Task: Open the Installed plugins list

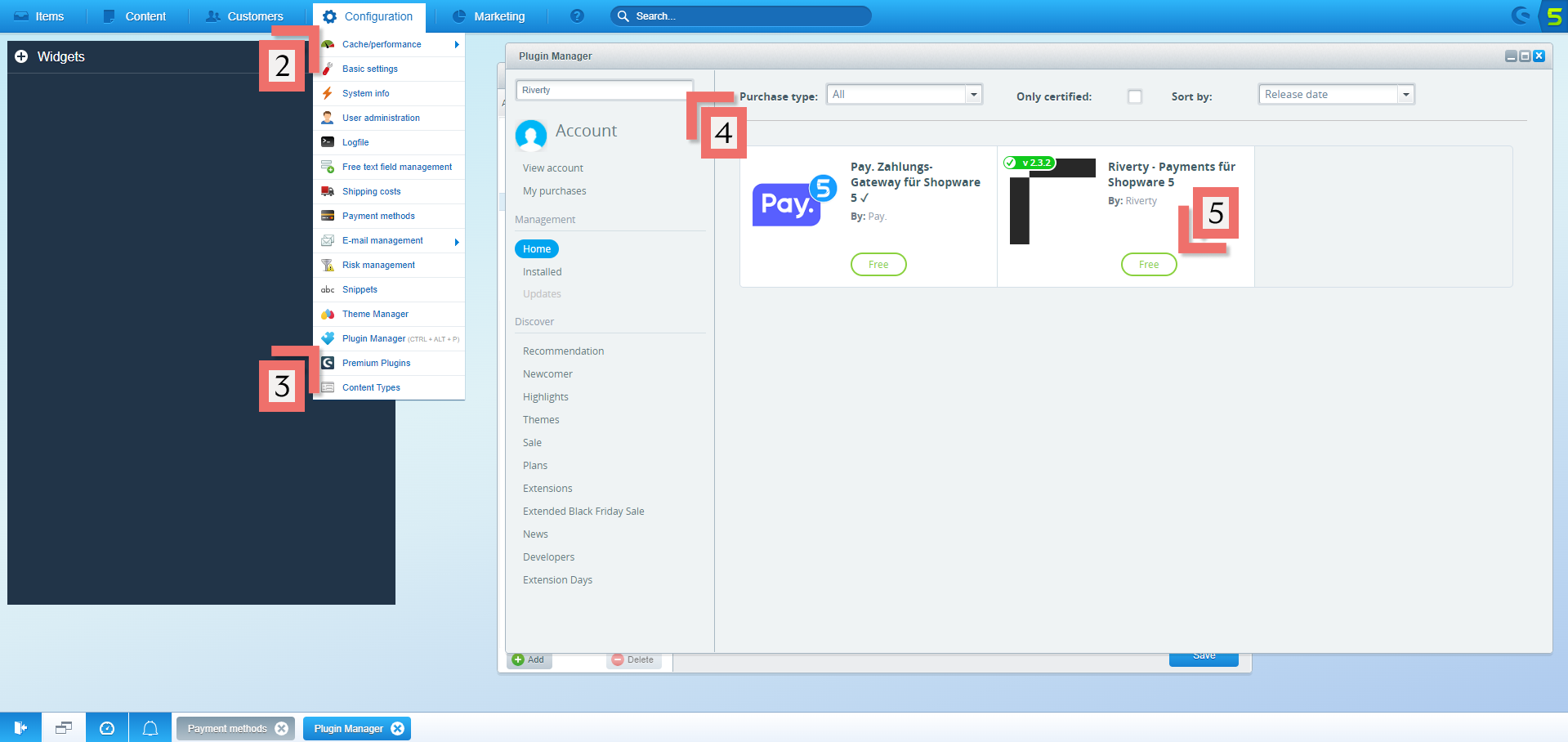Action: coord(543,272)
